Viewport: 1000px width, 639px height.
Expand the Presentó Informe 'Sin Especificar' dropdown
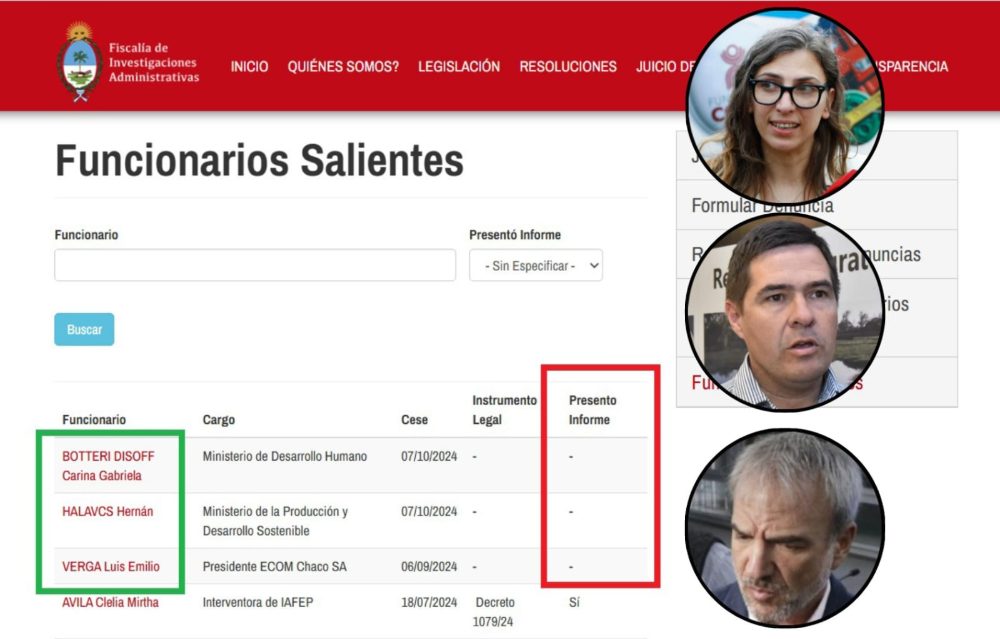point(536,266)
